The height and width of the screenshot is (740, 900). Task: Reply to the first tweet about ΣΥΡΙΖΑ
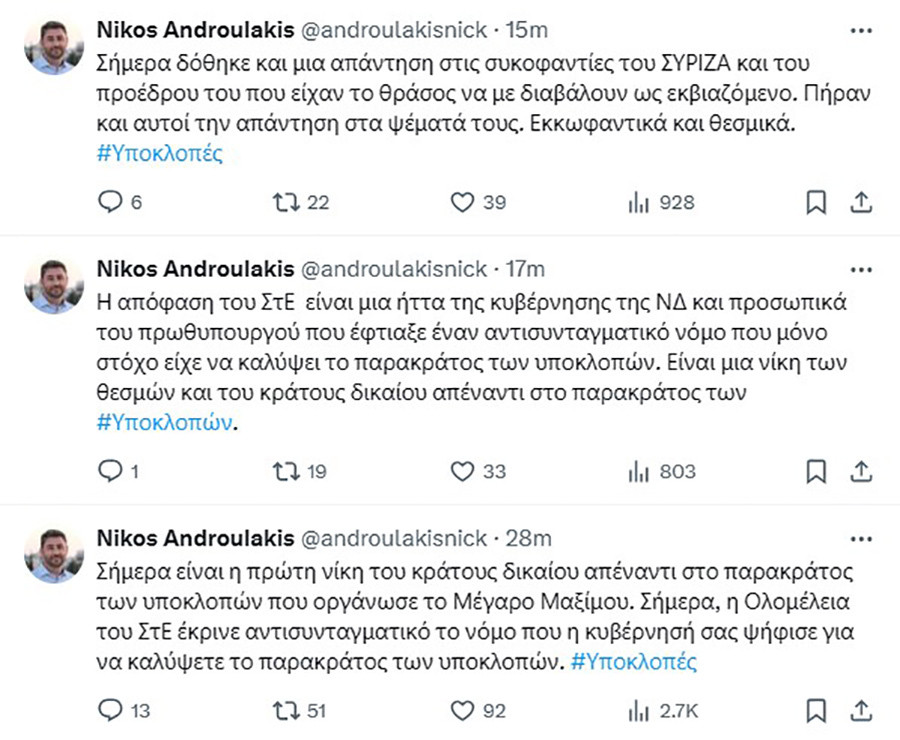tap(112, 202)
